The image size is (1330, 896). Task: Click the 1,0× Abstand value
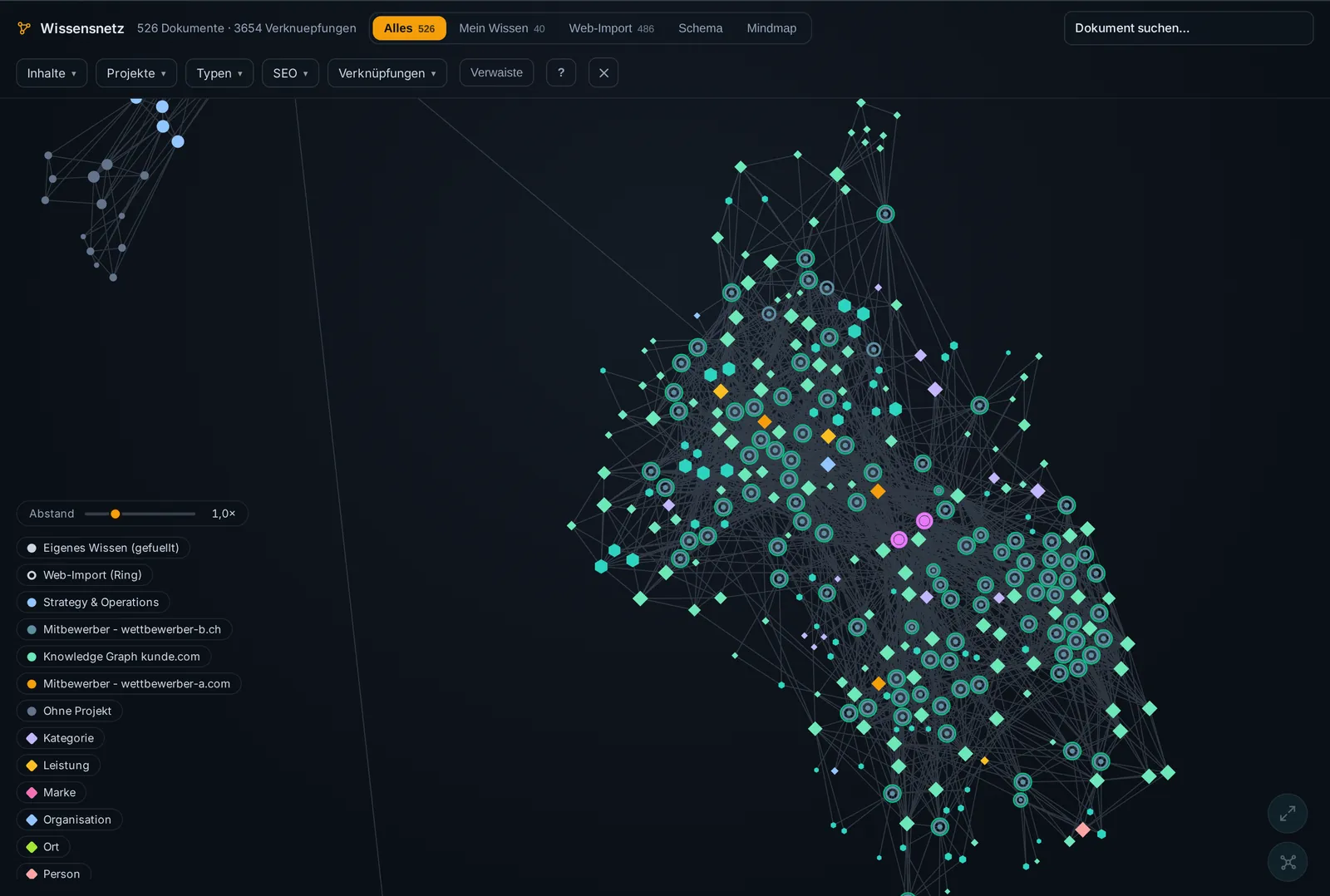click(224, 514)
